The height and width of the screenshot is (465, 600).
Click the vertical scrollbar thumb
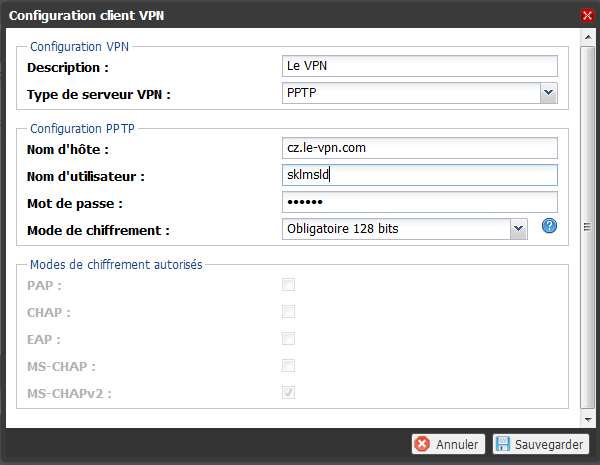(x=588, y=227)
